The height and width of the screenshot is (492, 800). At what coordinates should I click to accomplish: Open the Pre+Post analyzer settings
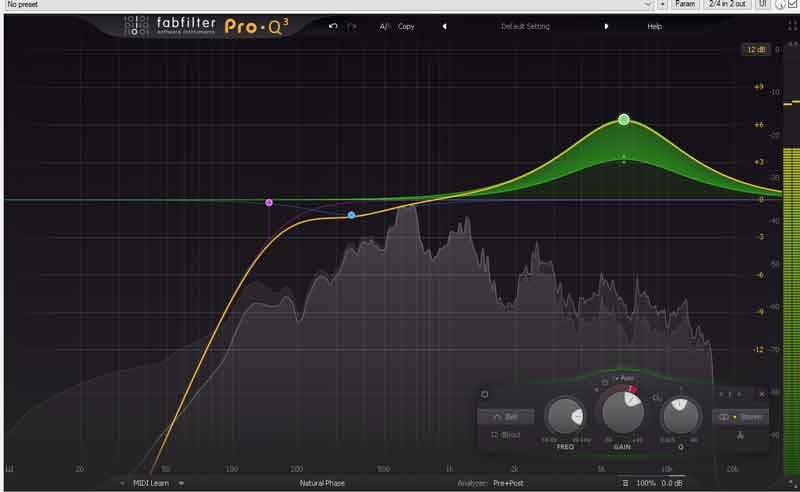(x=508, y=483)
